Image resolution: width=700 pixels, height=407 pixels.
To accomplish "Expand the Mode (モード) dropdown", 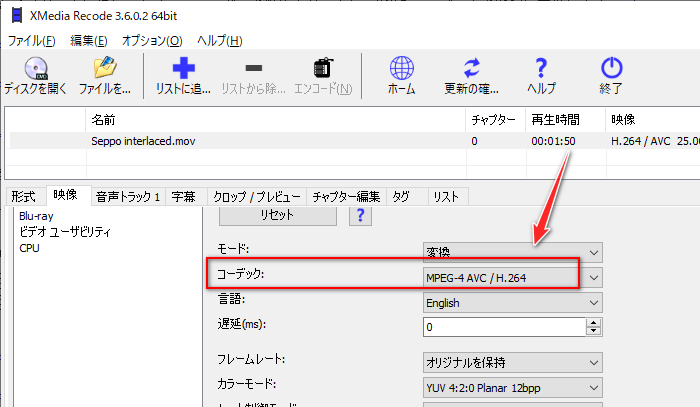I will click(512, 253).
